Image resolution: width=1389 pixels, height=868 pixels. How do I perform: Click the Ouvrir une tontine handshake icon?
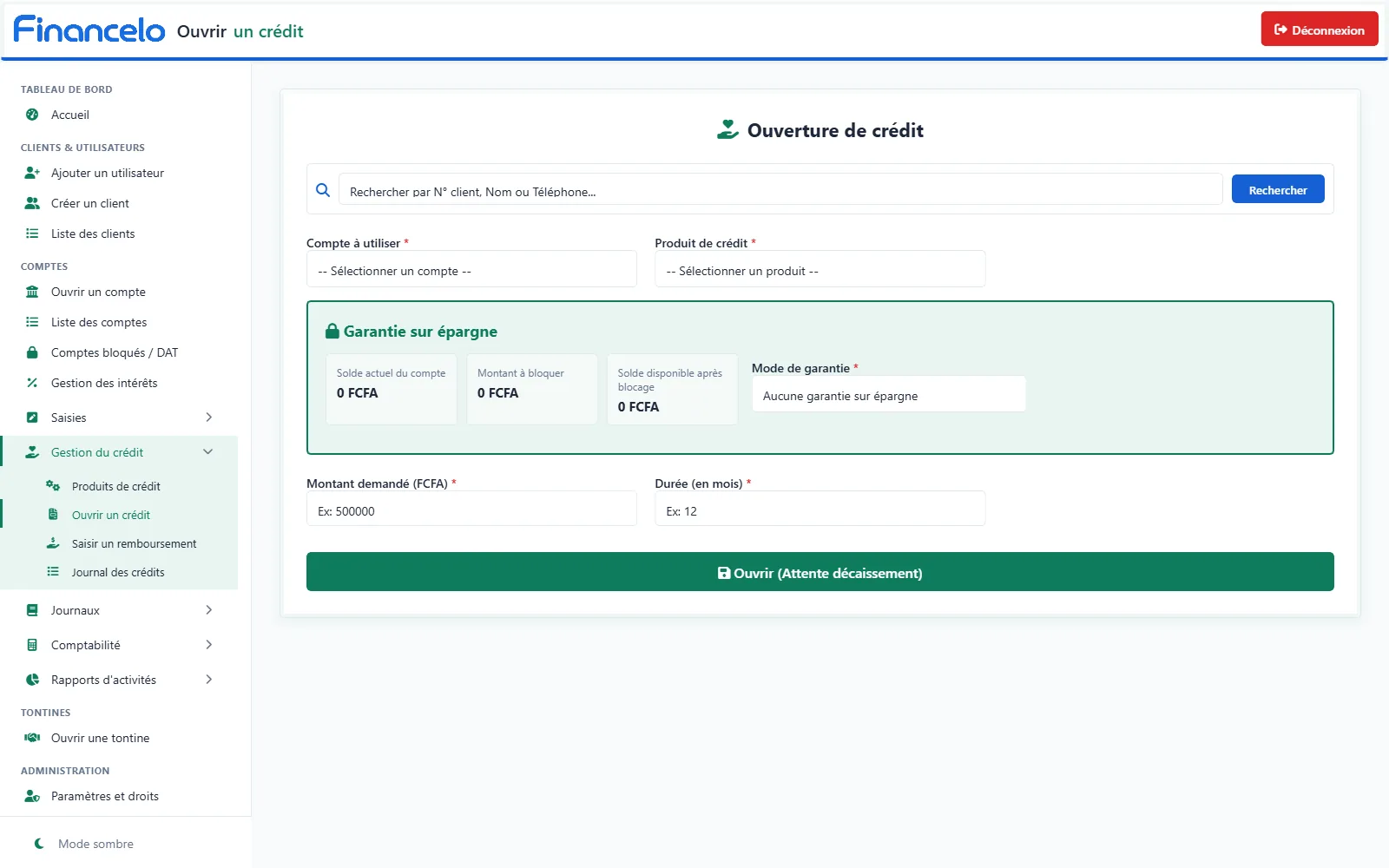(x=32, y=738)
